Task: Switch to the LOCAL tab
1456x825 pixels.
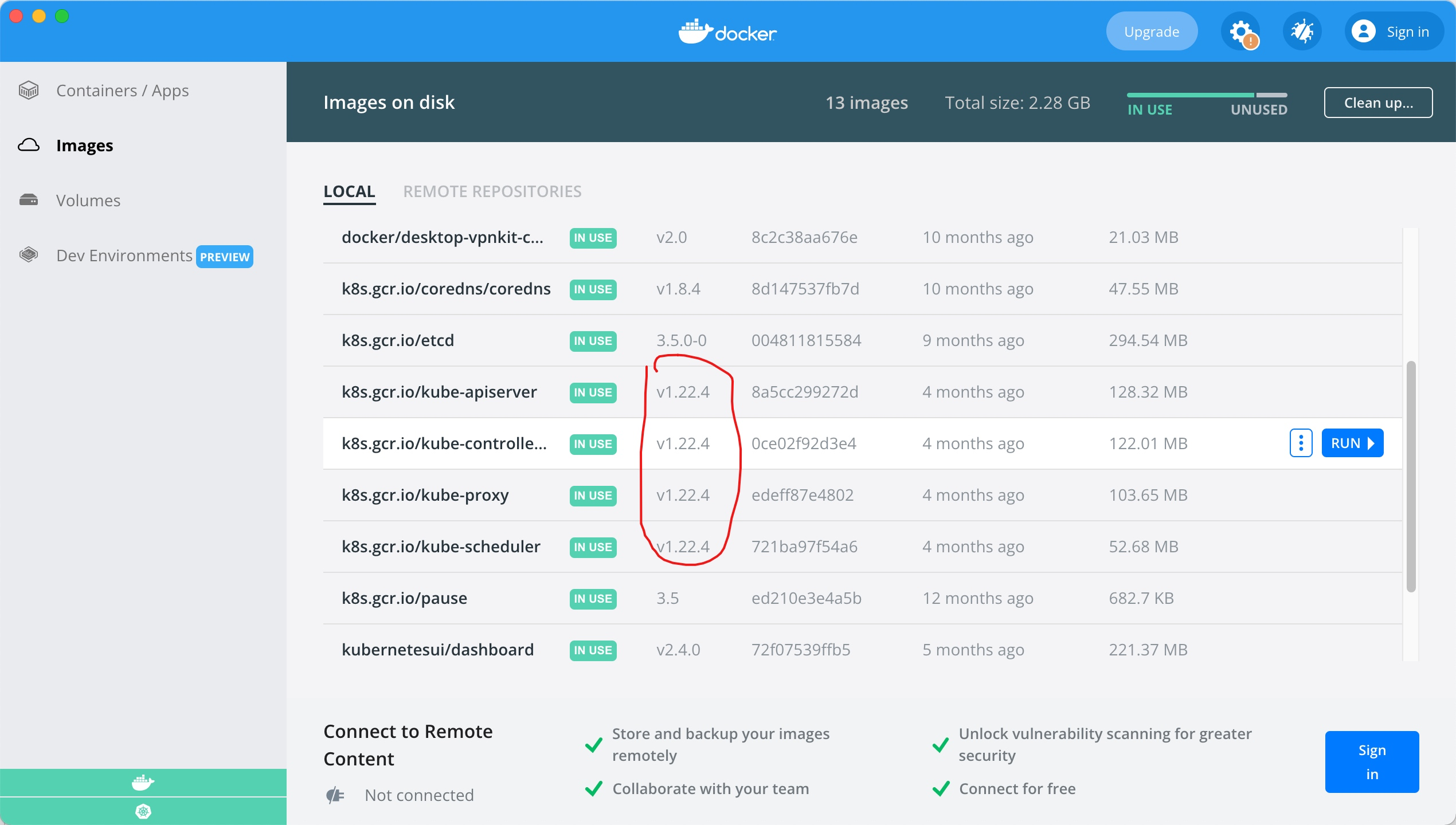Action: (x=349, y=191)
